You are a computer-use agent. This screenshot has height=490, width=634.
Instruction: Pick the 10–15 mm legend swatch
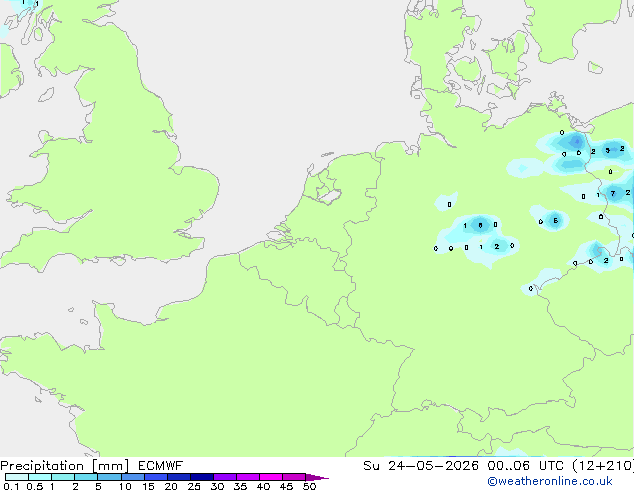(x=132, y=477)
